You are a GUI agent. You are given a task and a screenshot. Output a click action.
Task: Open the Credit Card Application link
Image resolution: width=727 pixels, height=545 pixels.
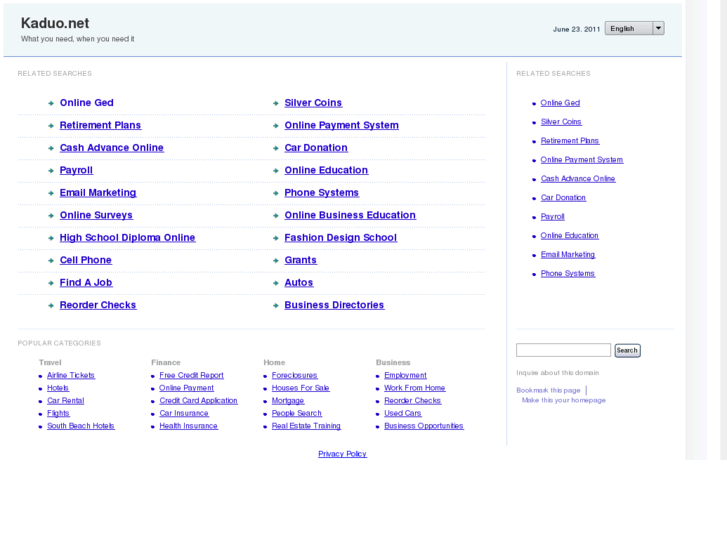point(198,400)
